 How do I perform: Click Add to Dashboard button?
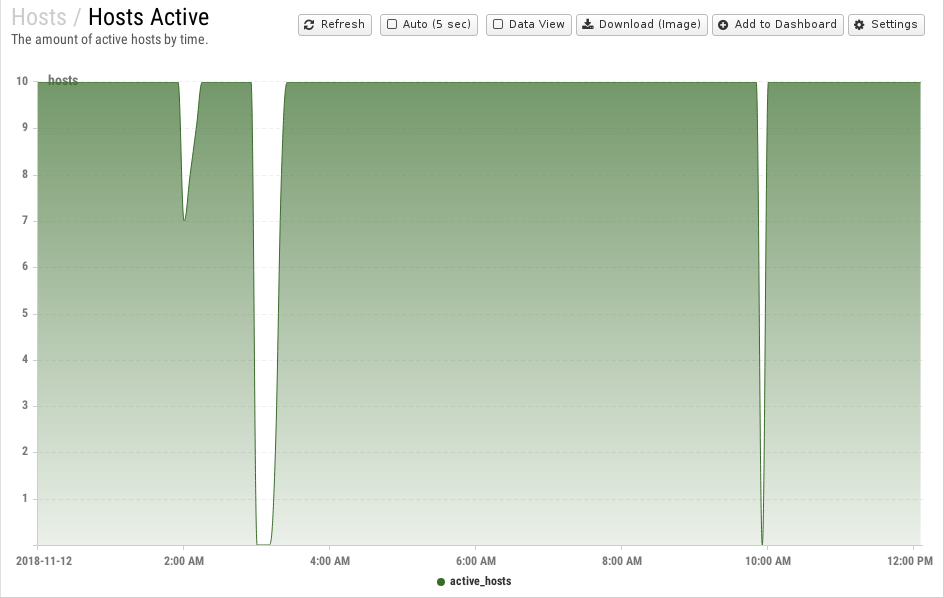click(778, 25)
